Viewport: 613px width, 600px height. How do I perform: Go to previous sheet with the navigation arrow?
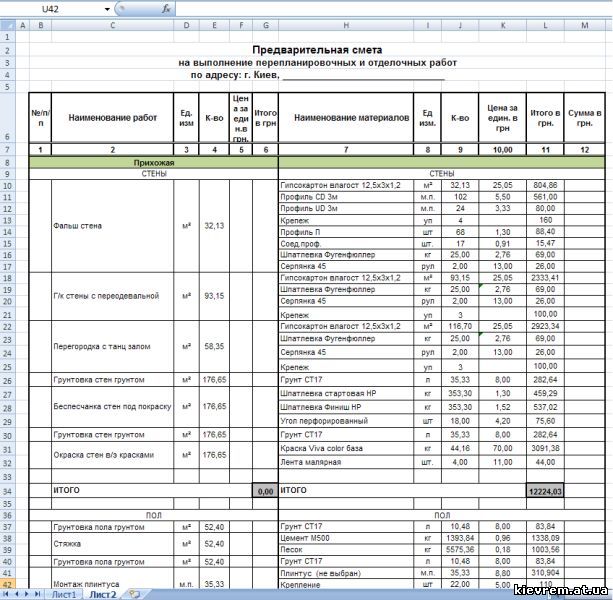point(16,594)
